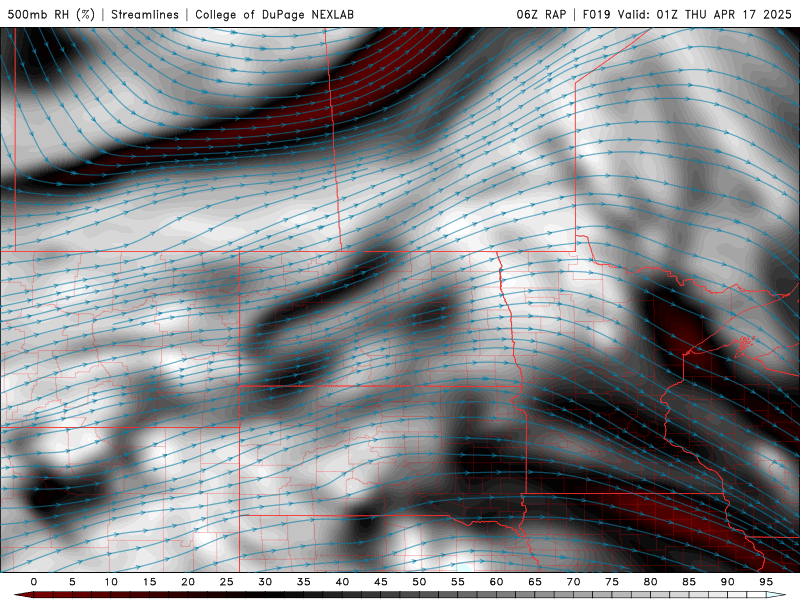Click 'College of DuPage NEXLAB' header text
The height and width of the screenshot is (600, 800).
tap(274, 14)
